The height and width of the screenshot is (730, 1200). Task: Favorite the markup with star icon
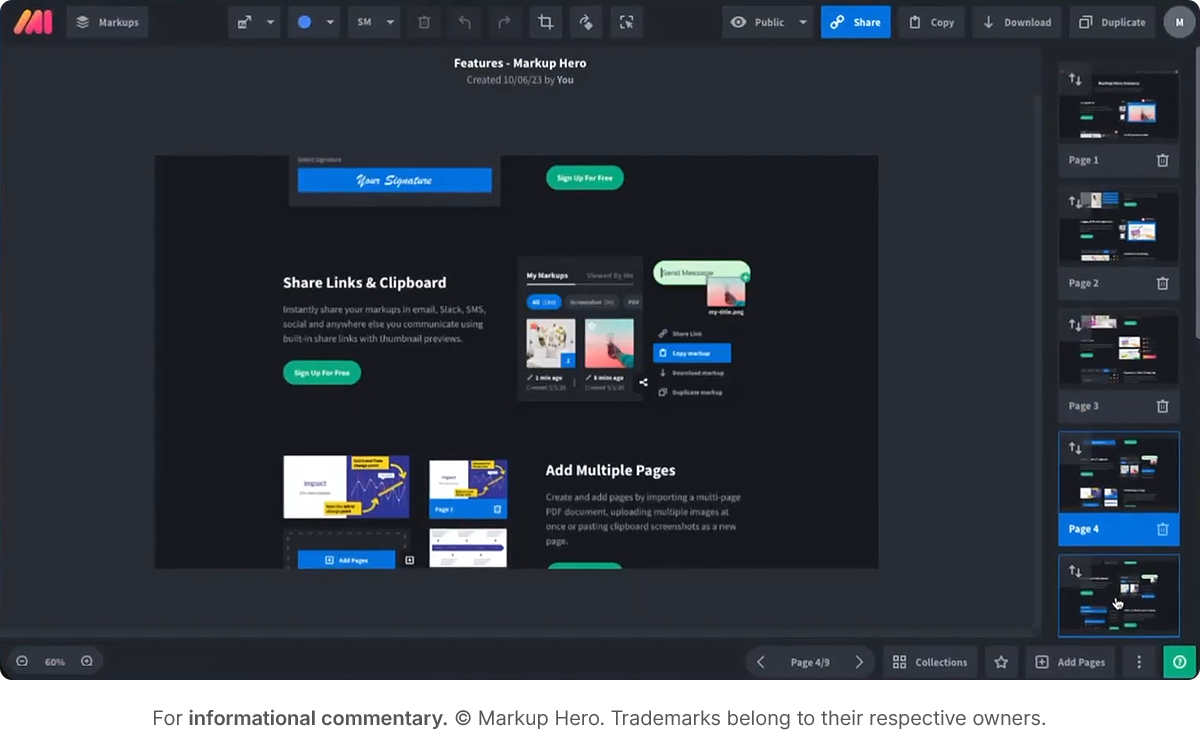(x=1001, y=662)
